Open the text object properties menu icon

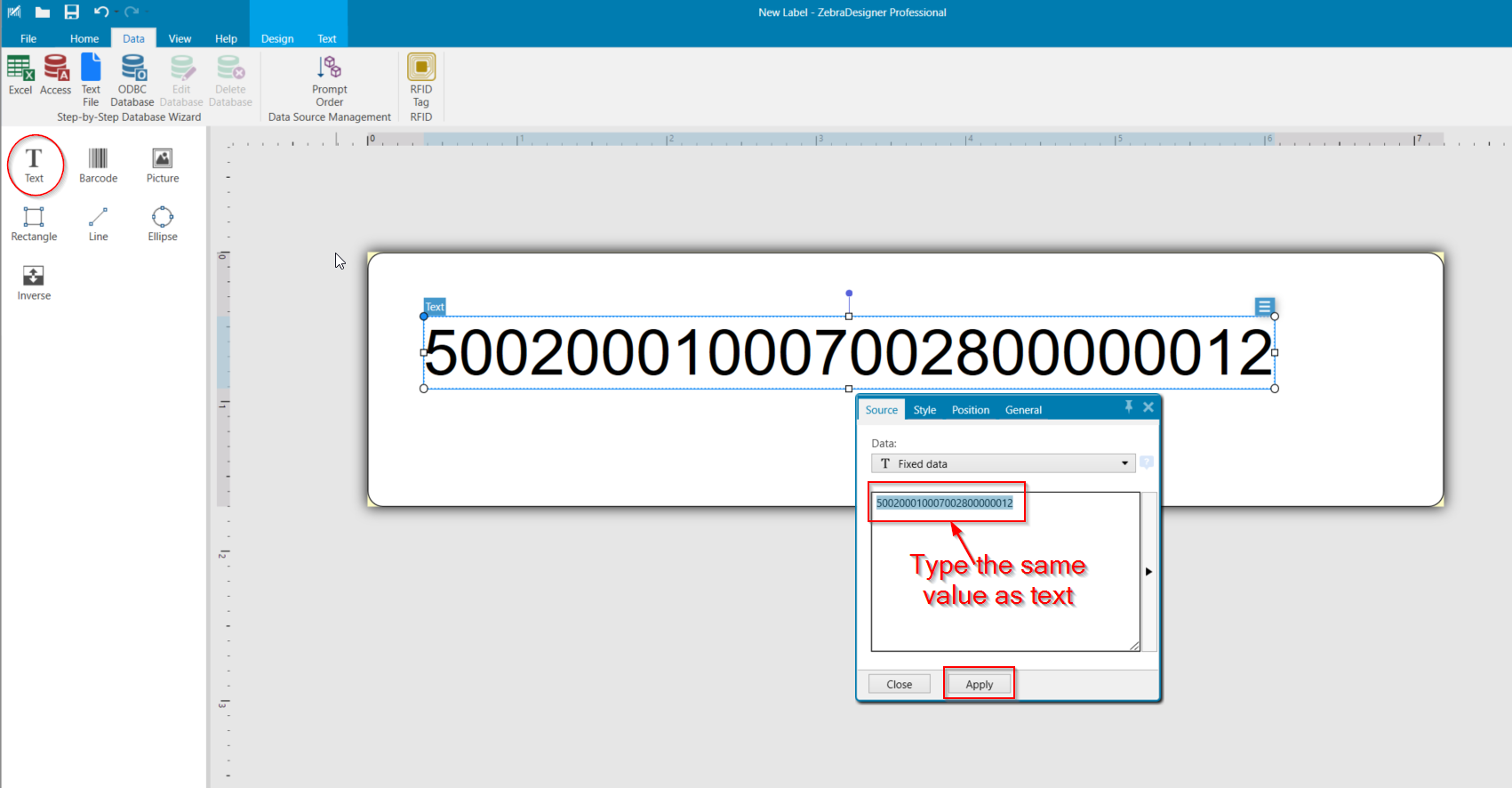pos(1264,307)
